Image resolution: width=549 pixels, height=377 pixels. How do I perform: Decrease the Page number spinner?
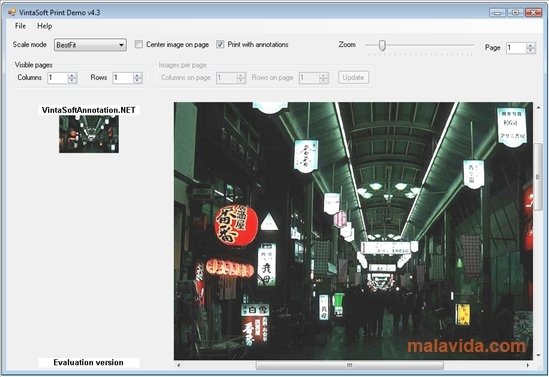tap(531, 50)
